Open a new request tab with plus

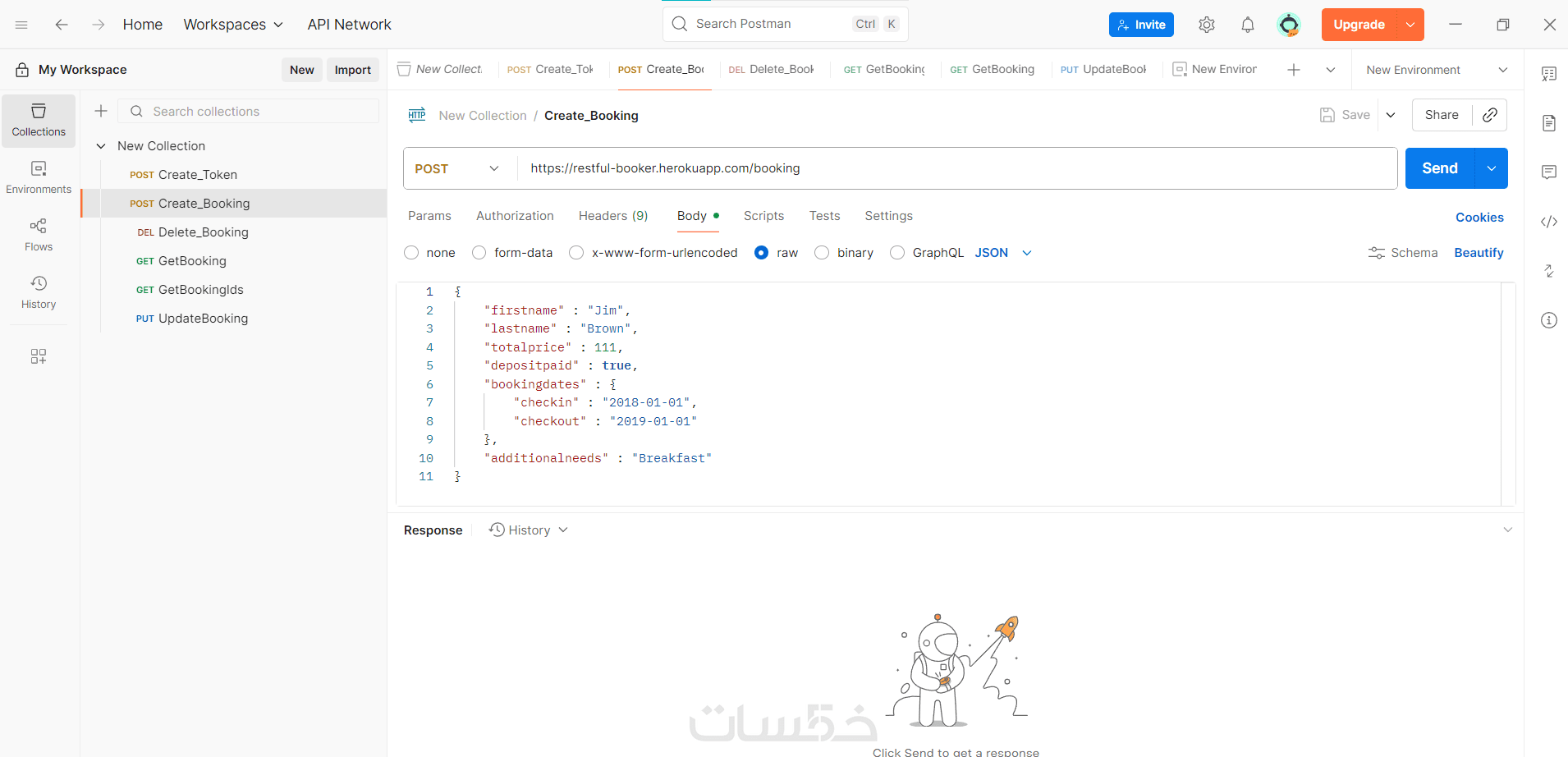click(1294, 70)
